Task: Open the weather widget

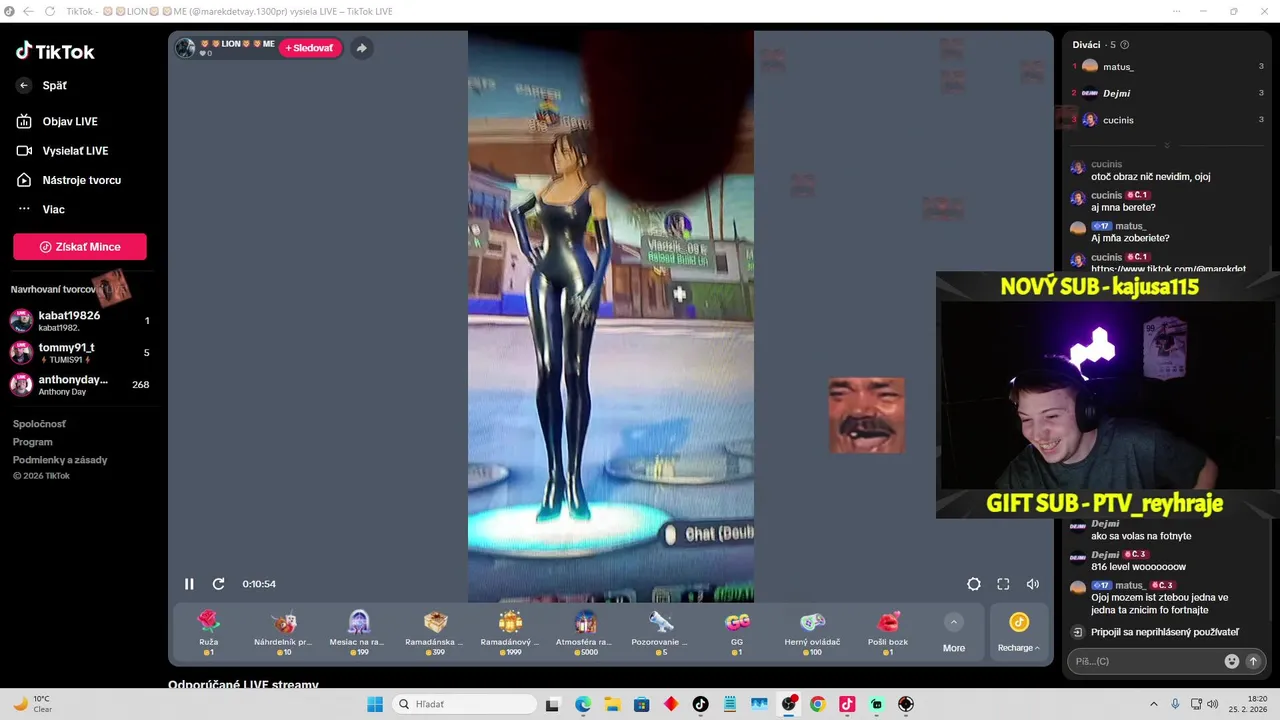Action: [33, 704]
